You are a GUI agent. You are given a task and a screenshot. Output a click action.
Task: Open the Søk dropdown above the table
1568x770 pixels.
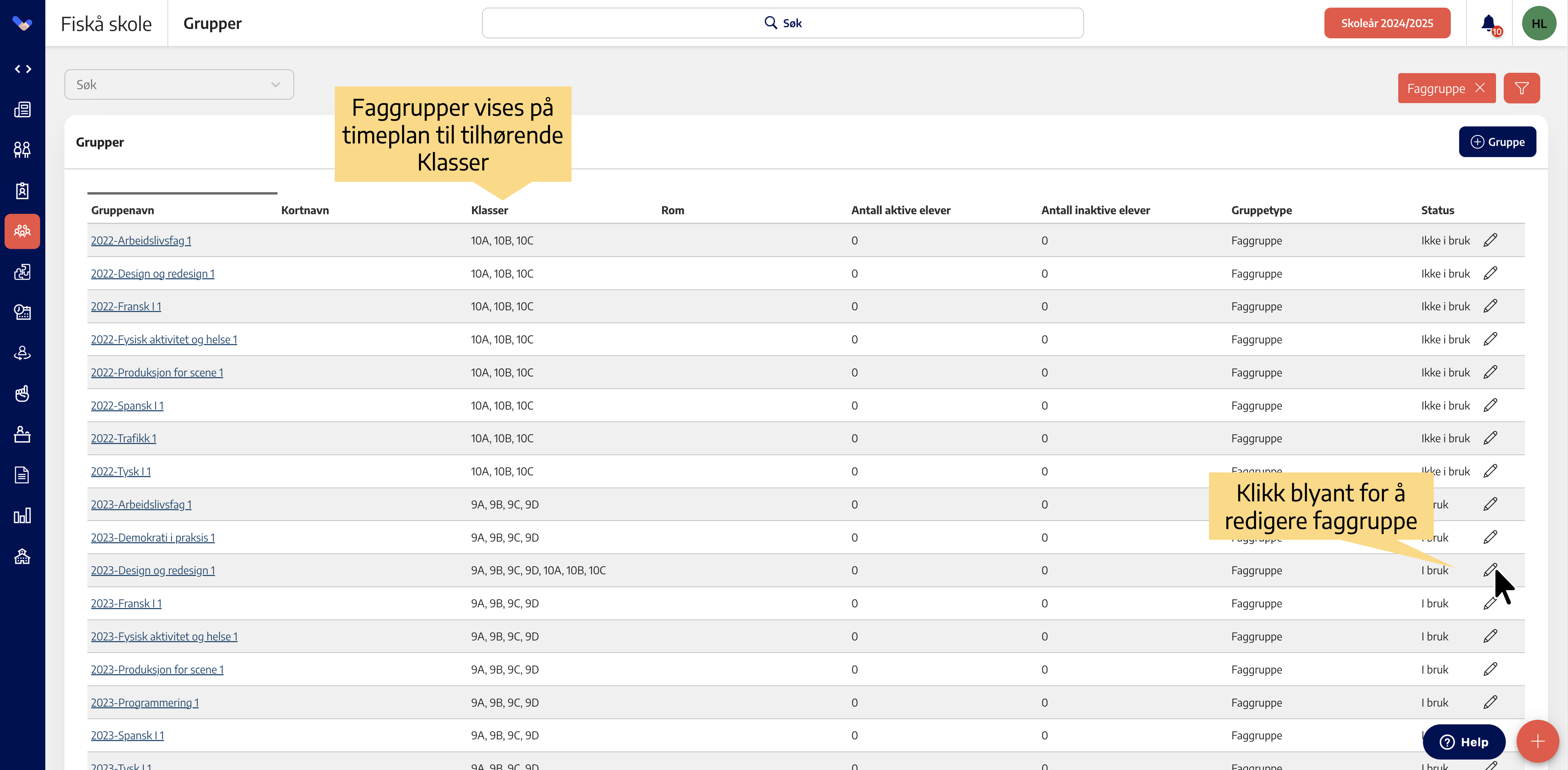[x=179, y=85]
